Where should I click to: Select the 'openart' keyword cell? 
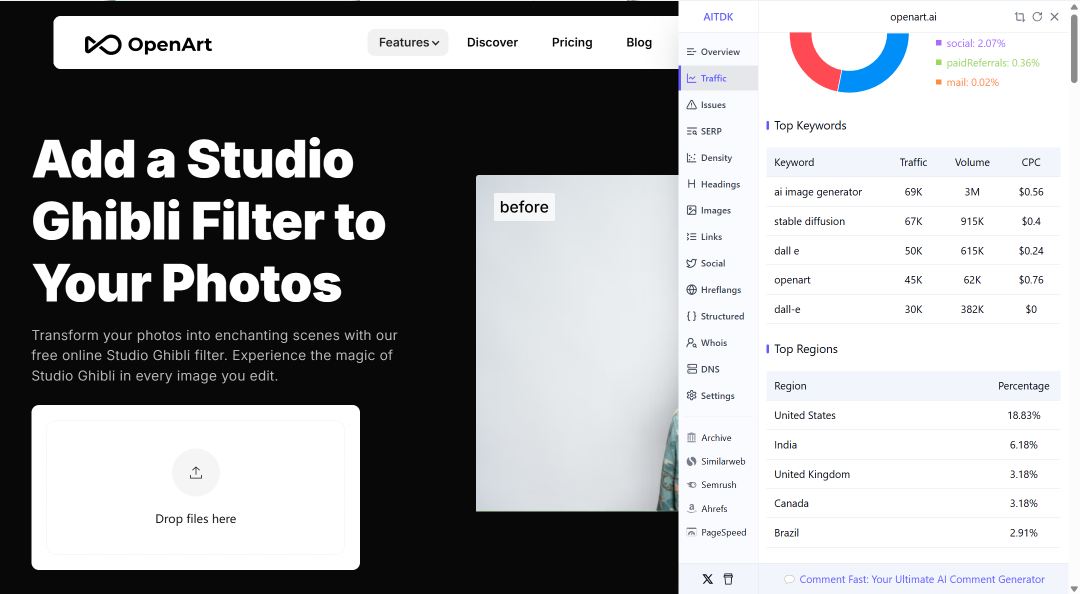(x=792, y=280)
